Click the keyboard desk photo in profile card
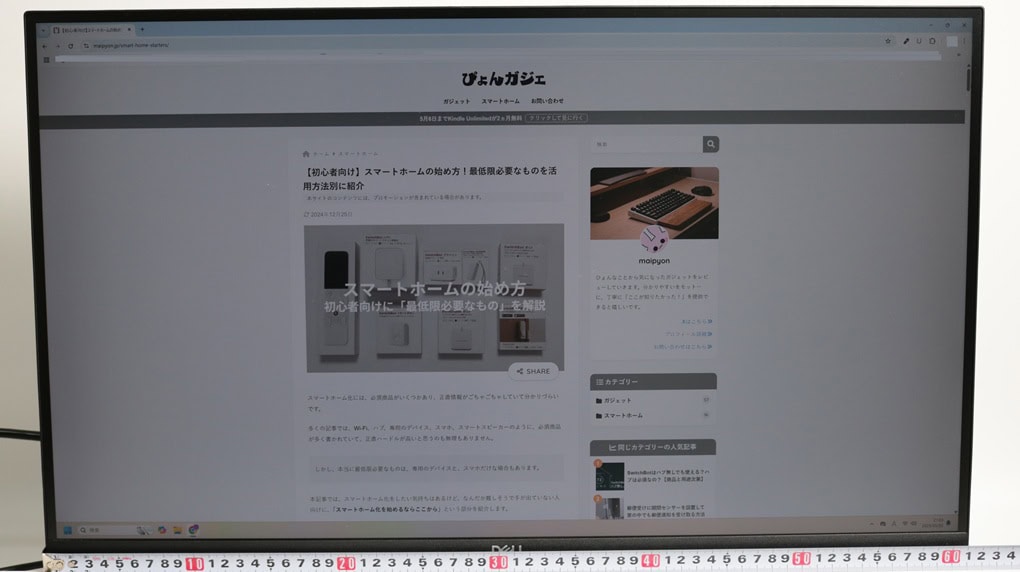1020x572 pixels. [x=654, y=203]
